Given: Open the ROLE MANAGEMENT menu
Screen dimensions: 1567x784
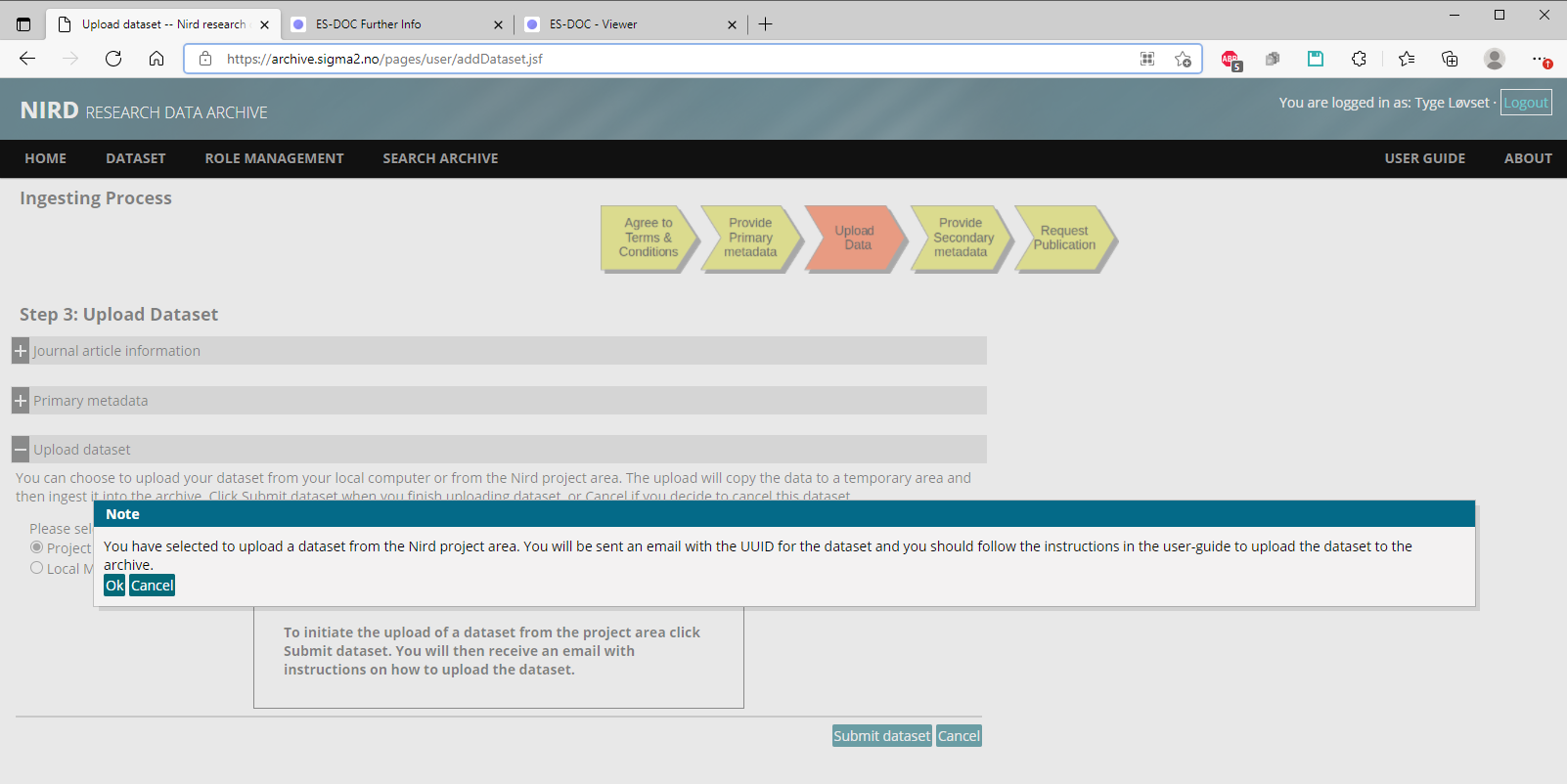Looking at the screenshot, I should click(274, 158).
